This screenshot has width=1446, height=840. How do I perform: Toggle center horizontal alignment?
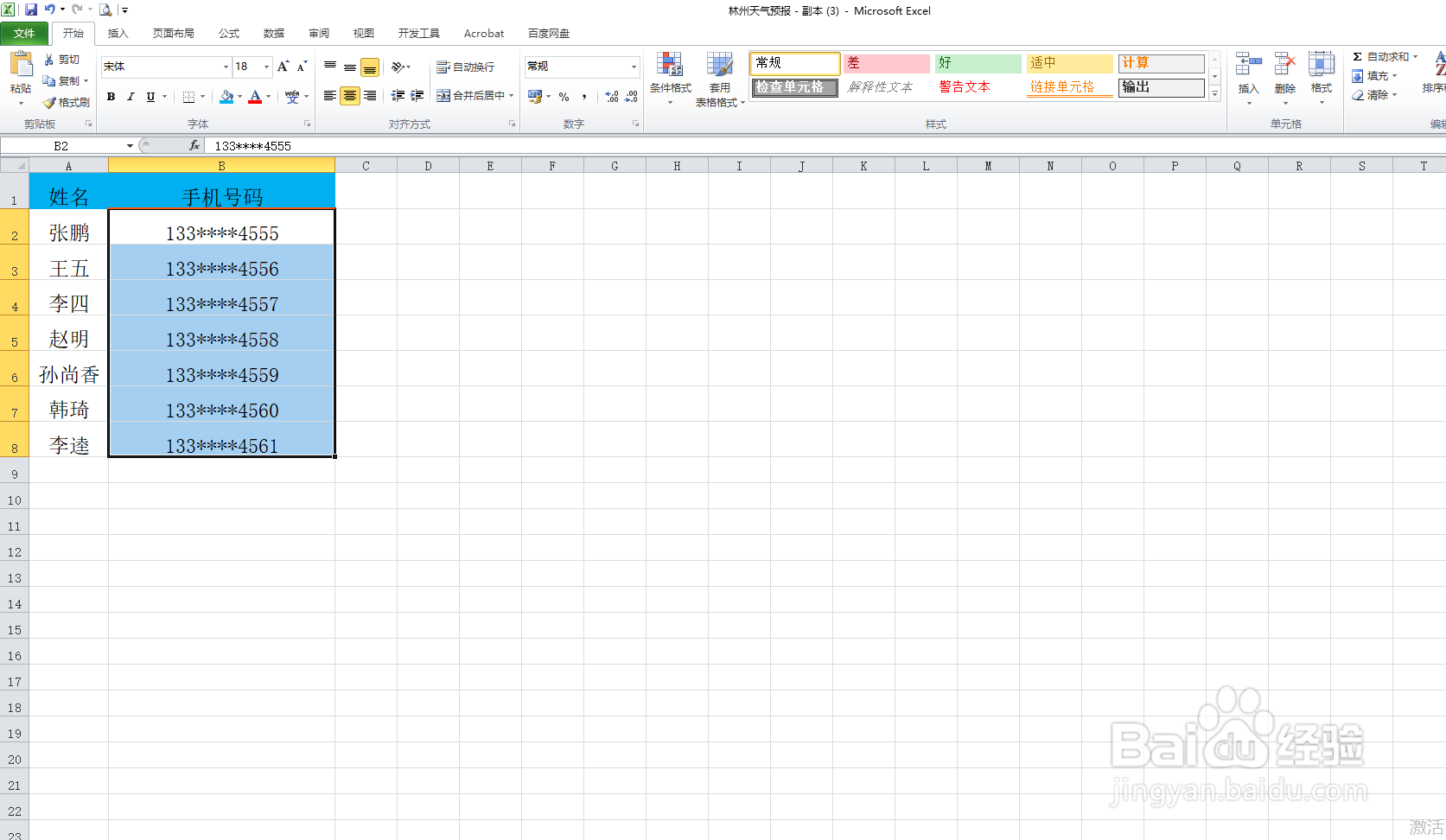(x=350, y=96)
